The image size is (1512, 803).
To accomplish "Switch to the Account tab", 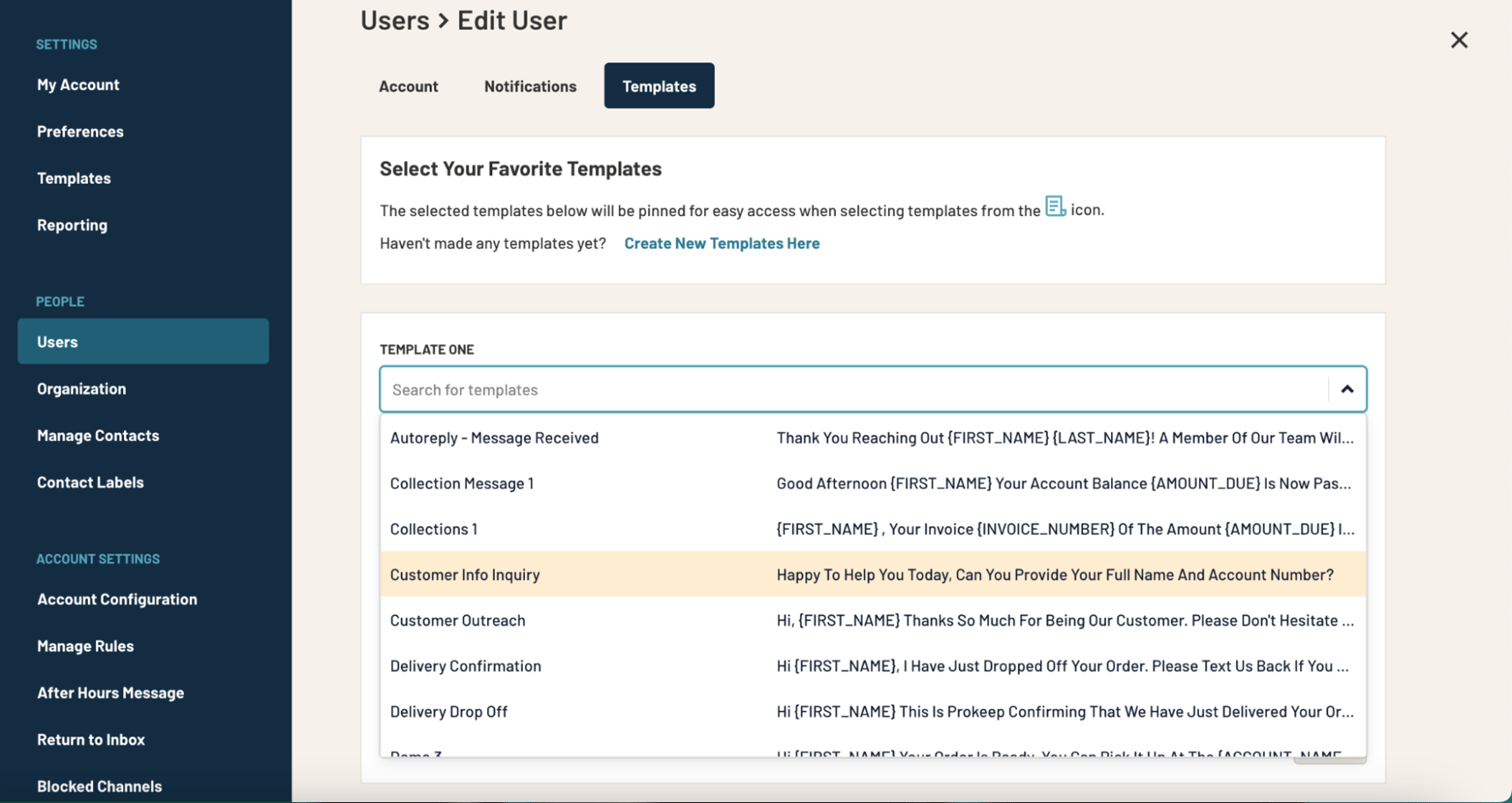I will [408, 85].
